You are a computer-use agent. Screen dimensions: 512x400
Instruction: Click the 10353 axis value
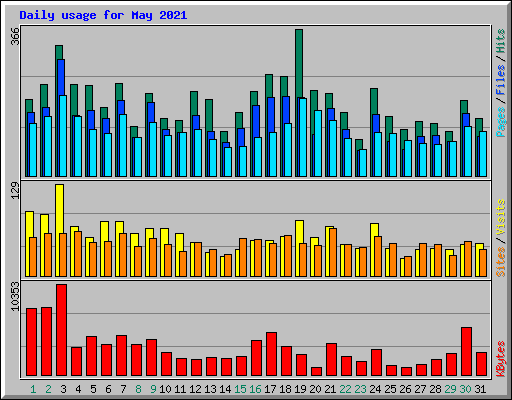(x=15, y=297)
